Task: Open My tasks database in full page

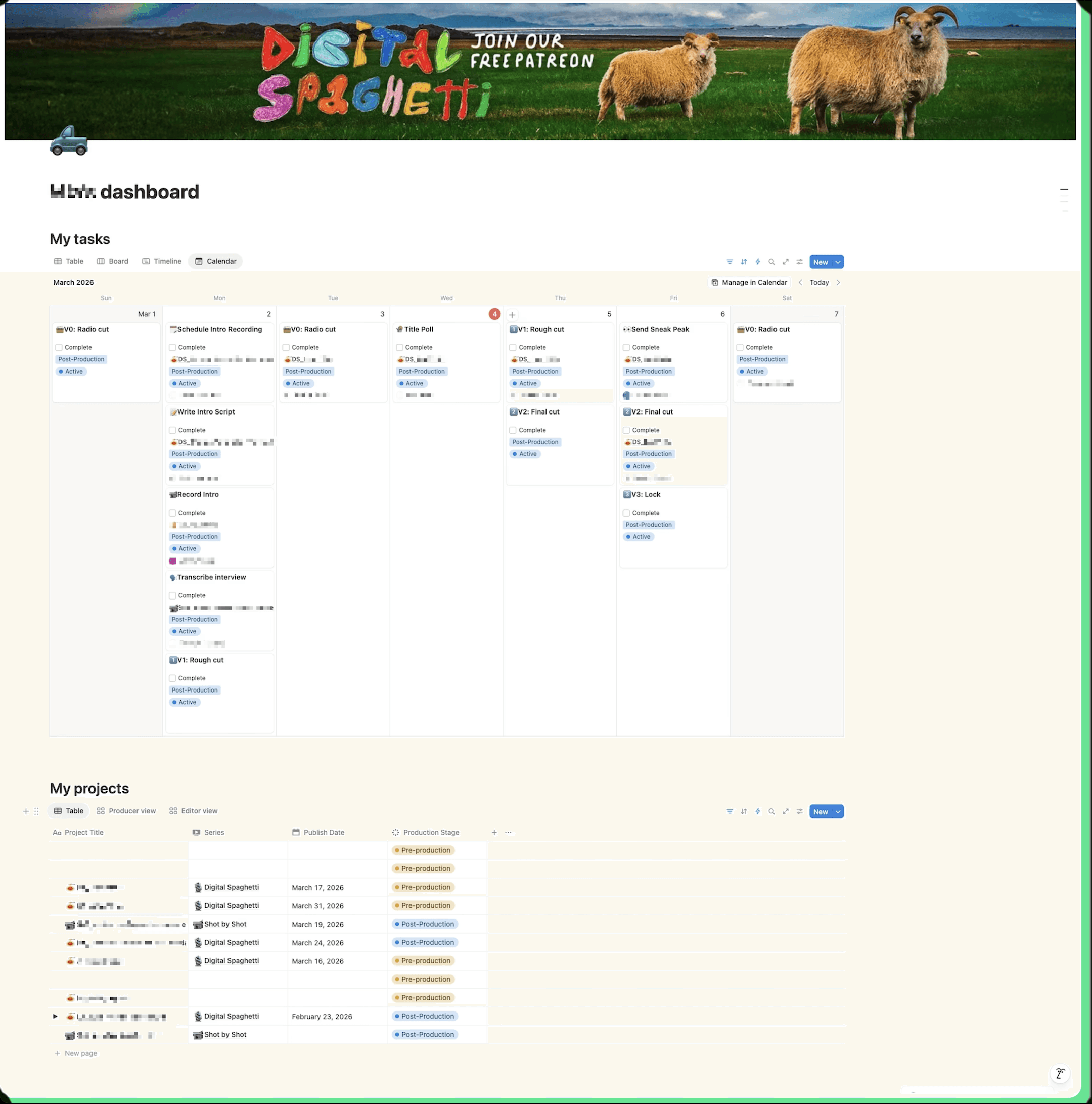Action: point(786,262)
